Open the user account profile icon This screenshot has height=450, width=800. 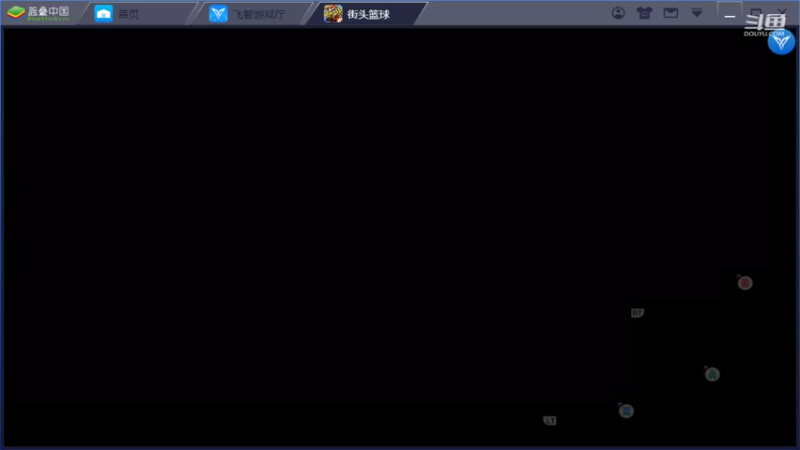[x=618, y=13]
